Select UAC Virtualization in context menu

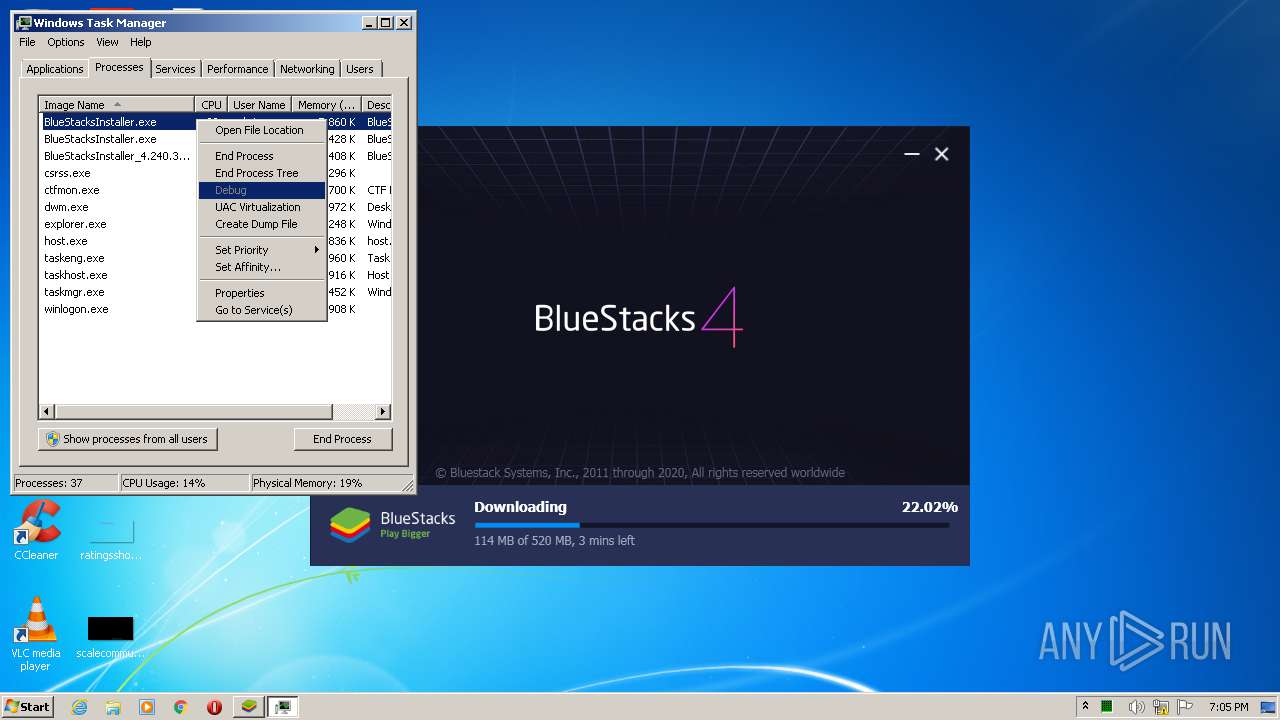[261, 207]
